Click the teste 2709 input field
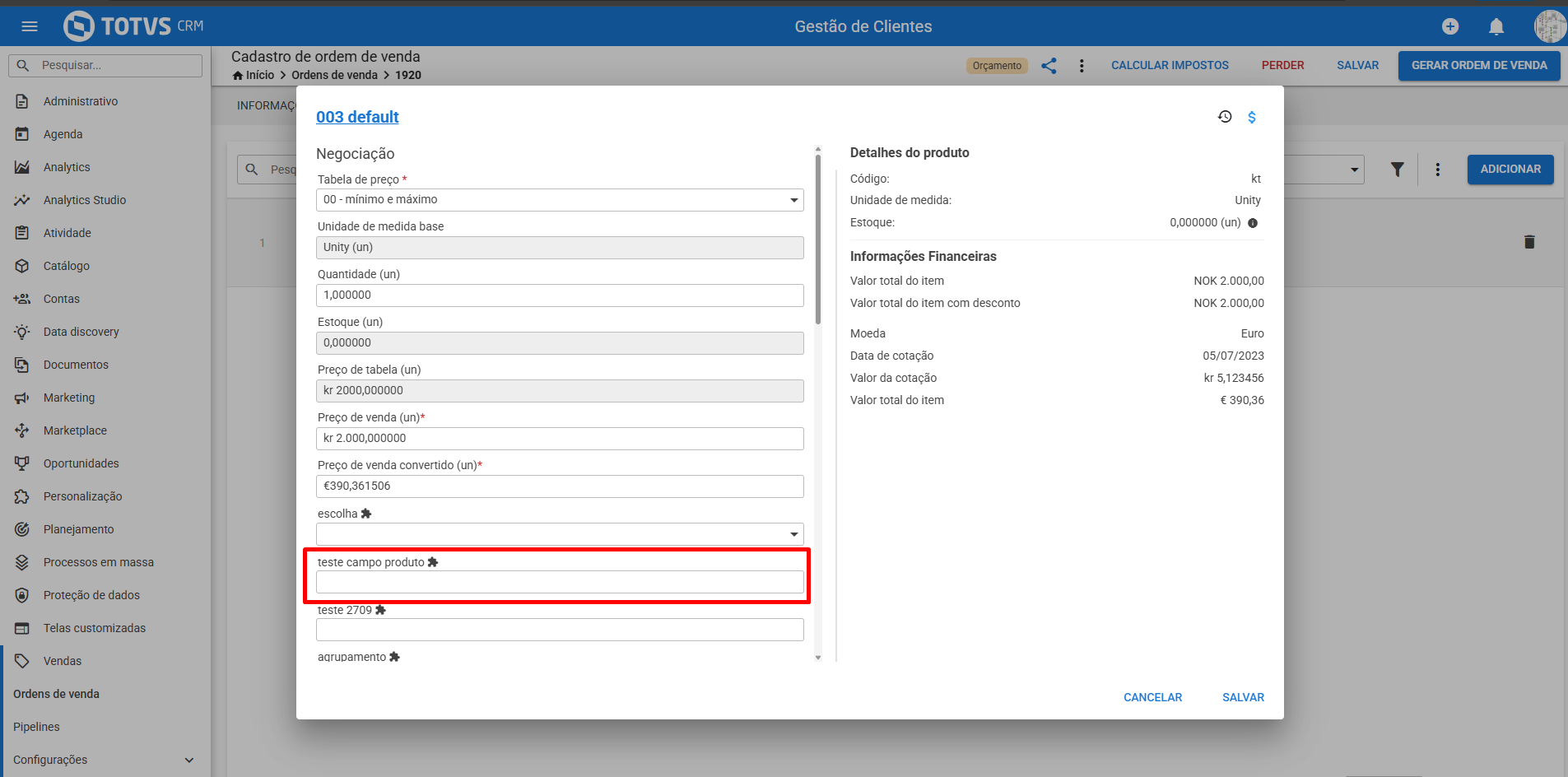 [560, 630]
